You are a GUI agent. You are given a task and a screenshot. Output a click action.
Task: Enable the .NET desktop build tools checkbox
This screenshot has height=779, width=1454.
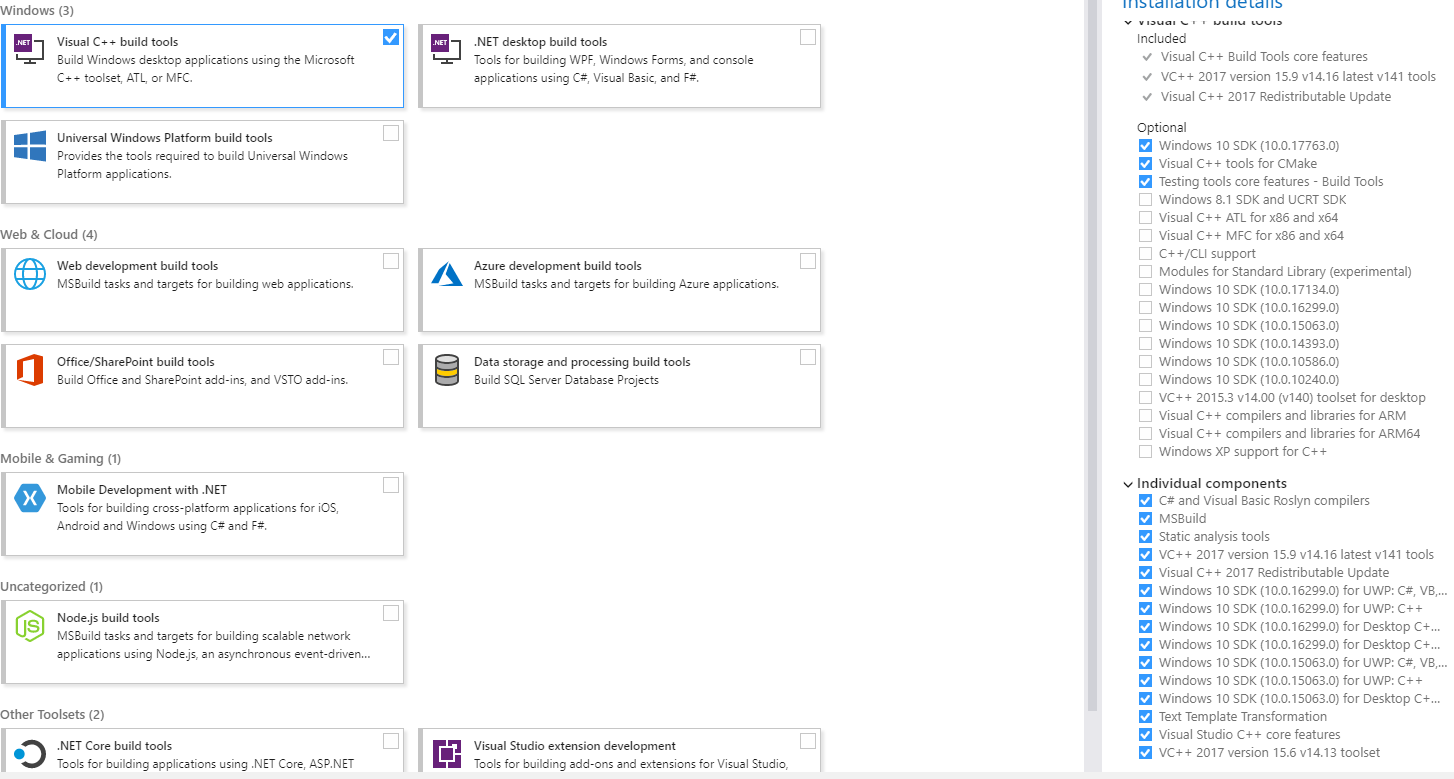click(x=808, y=36)
